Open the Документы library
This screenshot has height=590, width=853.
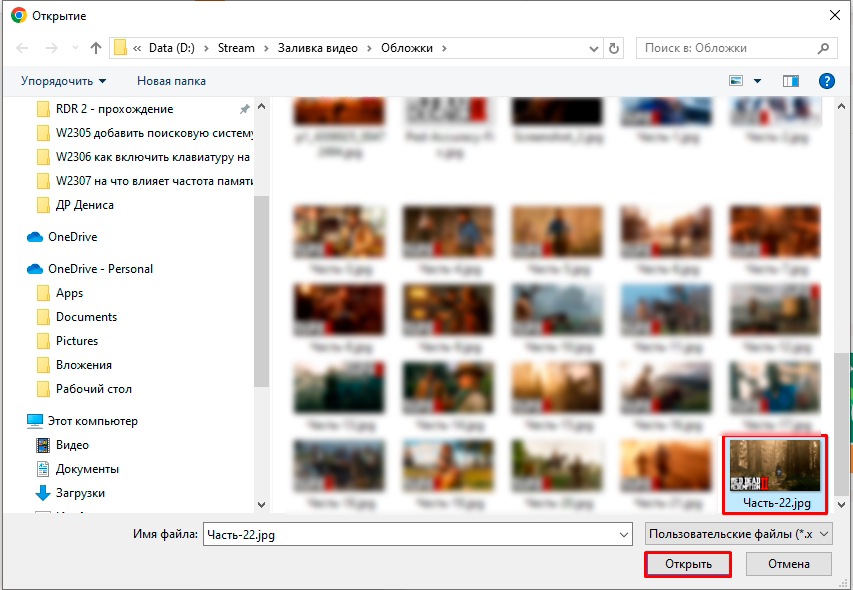pos(87,469)
